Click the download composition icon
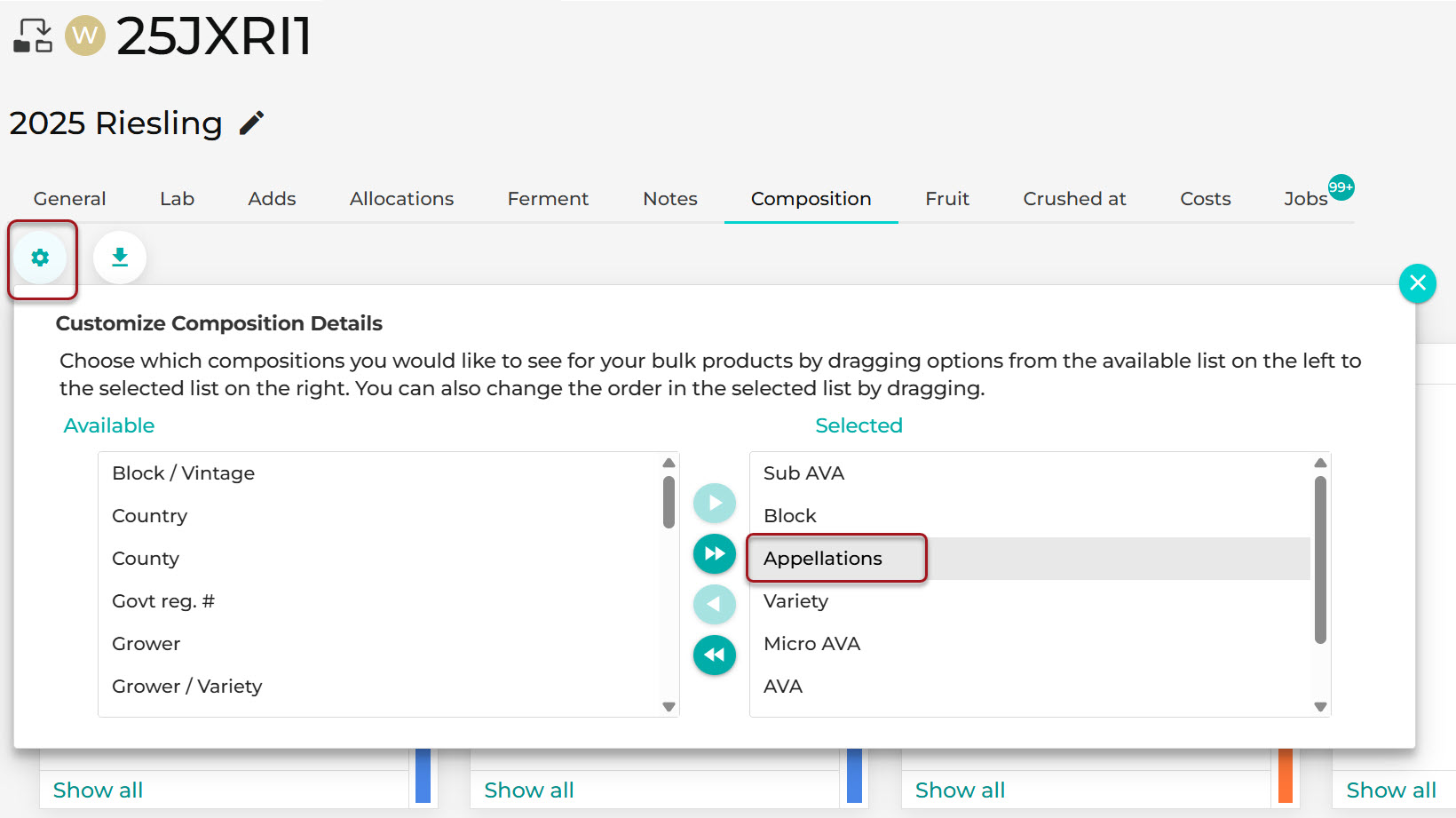Screen dimensions: 1456x818 click(x=120, y=258)
